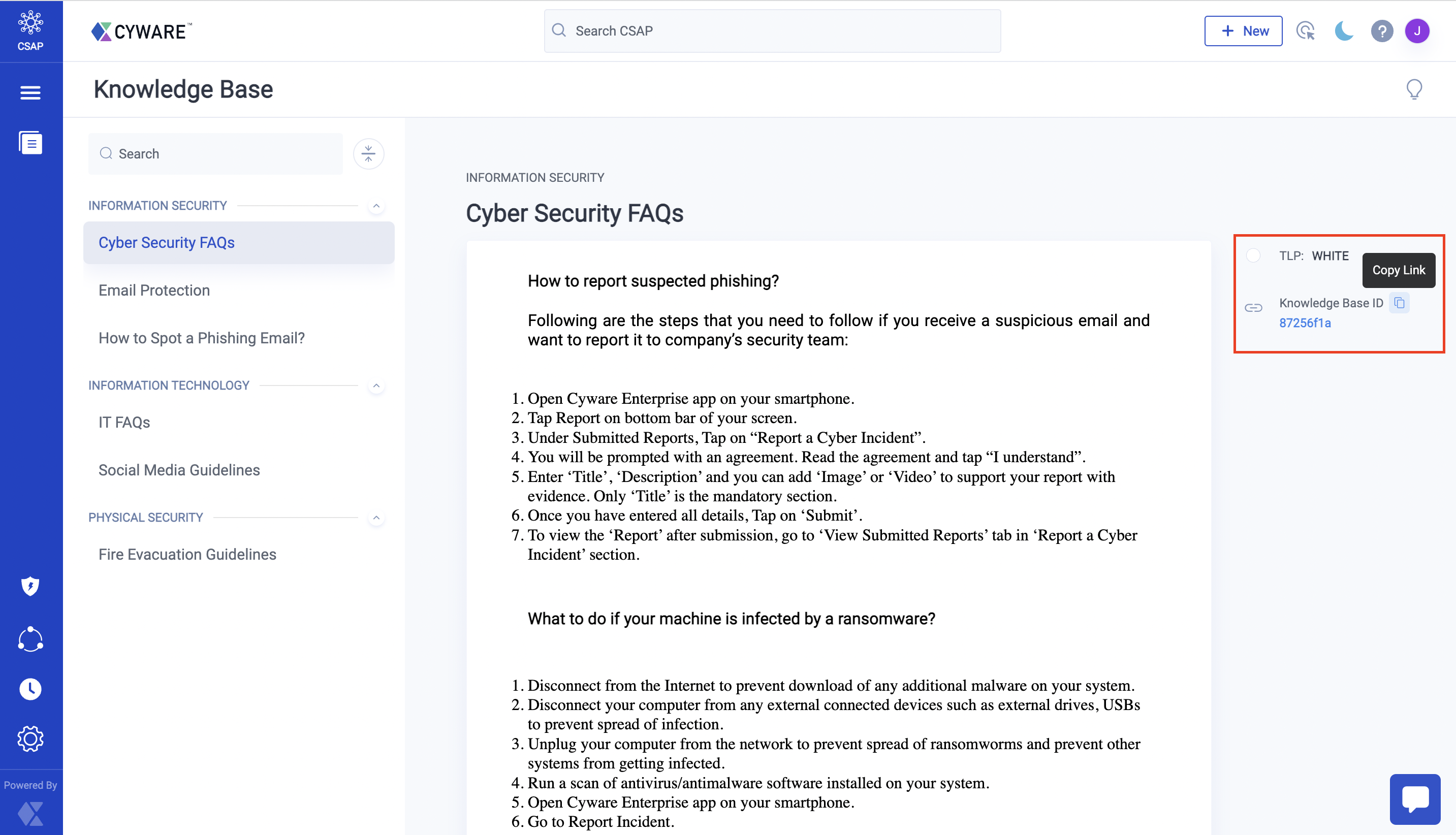Click the lightbulb icon near page title
This screenshot has height=835, width=1456.
coord(1414,89)
